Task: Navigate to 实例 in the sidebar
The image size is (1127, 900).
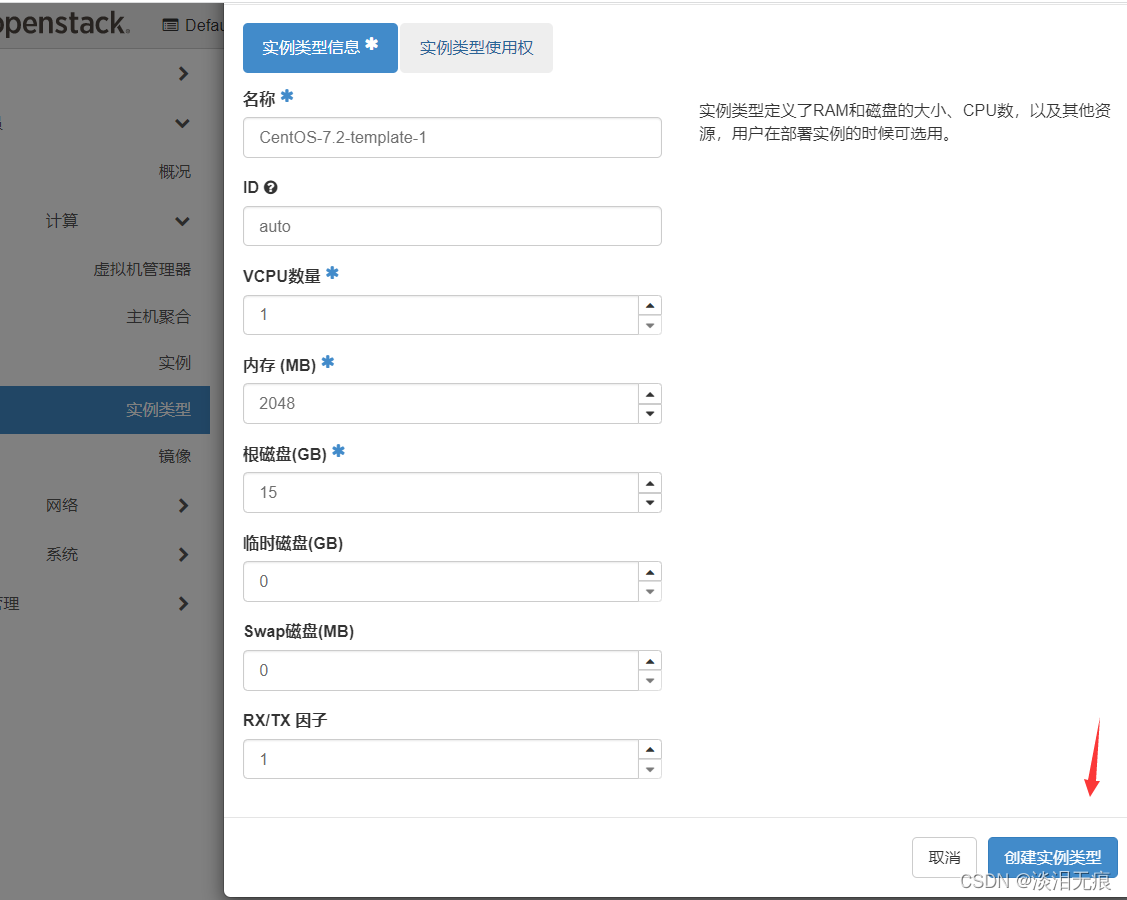Action: click(174, 362)
